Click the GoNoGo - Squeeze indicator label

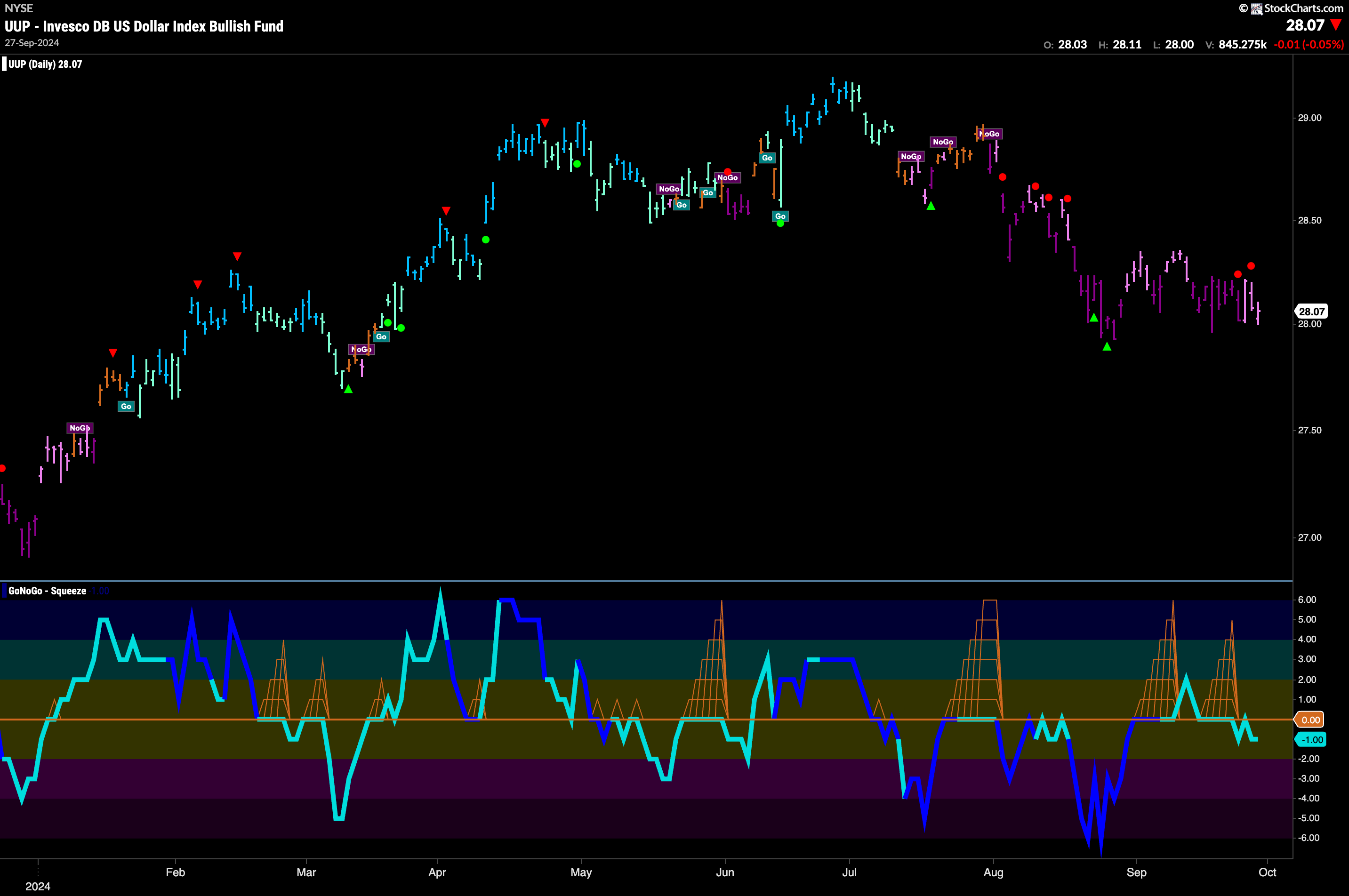click(48, 591)
